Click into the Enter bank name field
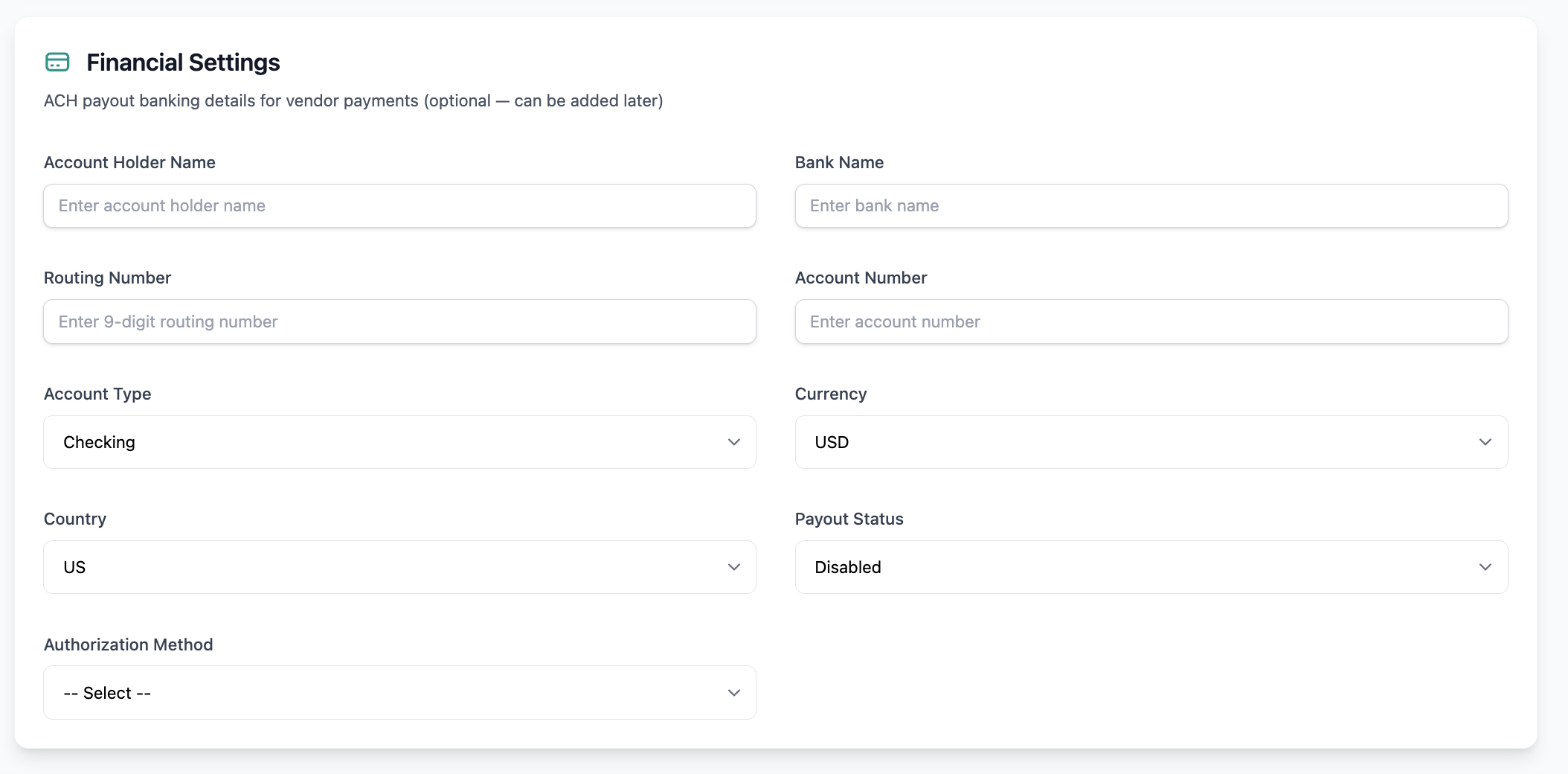The height and width of the screenshot is (774, 1568). tap(1151, 206)
